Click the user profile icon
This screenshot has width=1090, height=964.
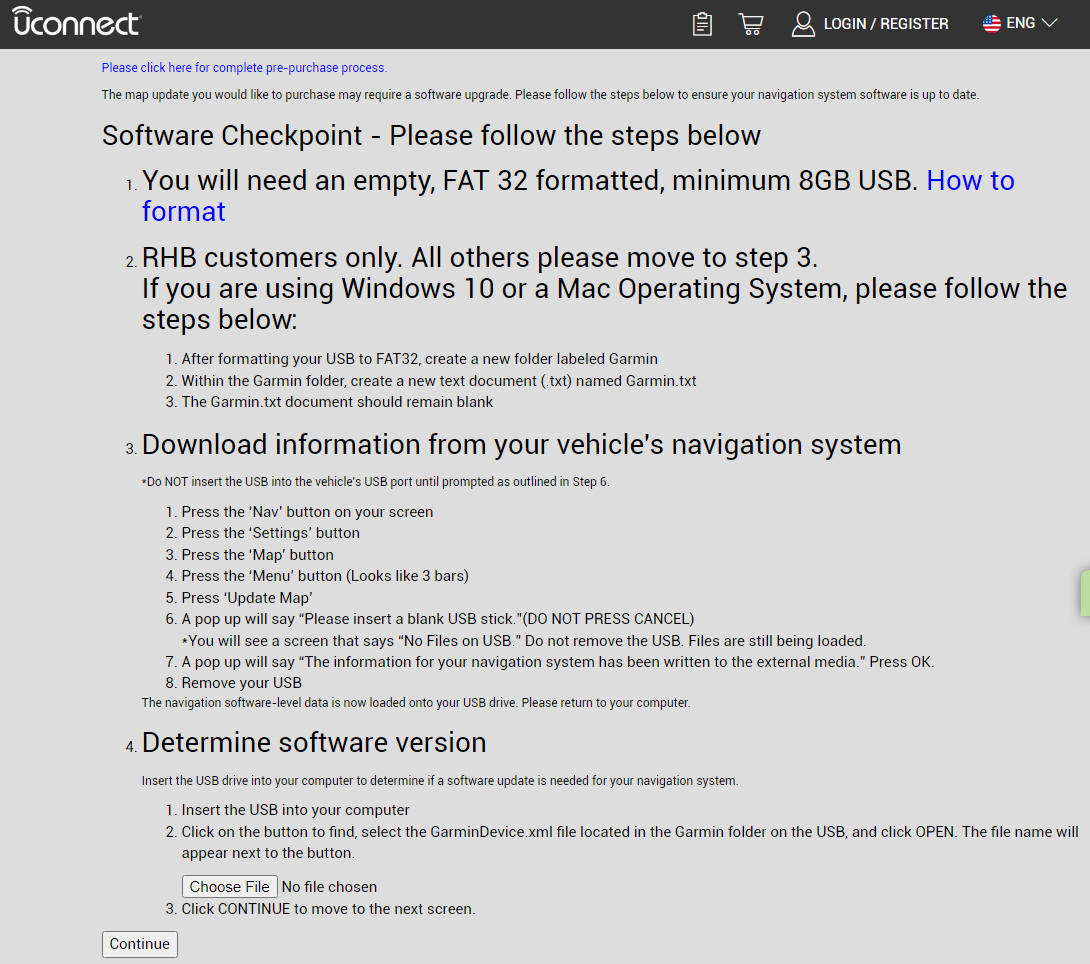803,24
